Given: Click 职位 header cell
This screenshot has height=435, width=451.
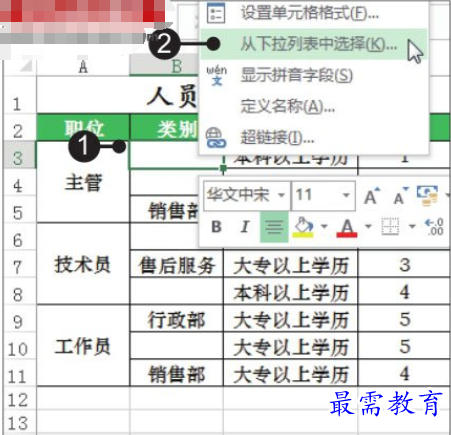Looking at the screenshot, I should click(x=83, y=128).
